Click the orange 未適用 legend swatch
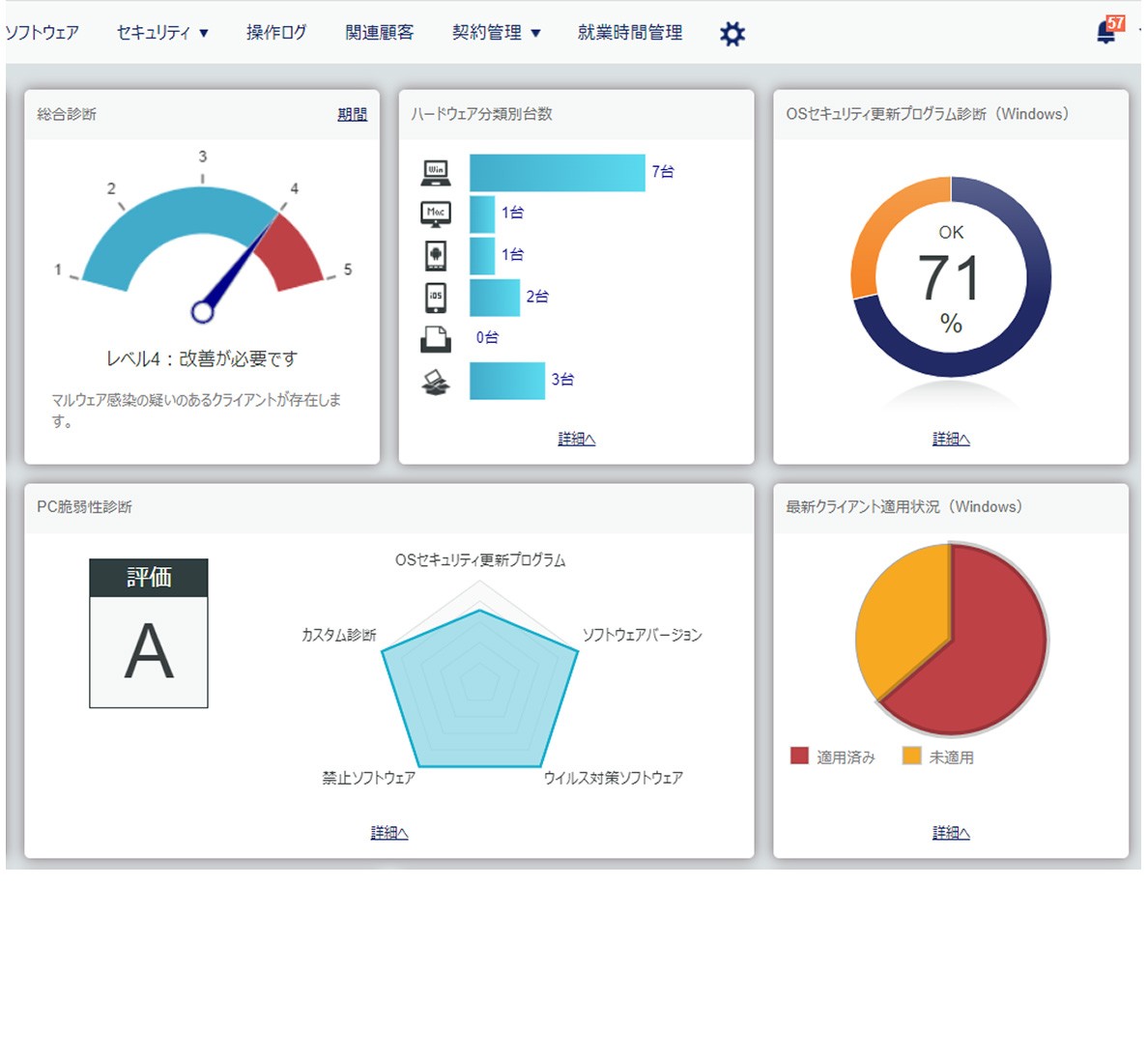Viewport: 1148px width, 1057px height. [911, 756]
